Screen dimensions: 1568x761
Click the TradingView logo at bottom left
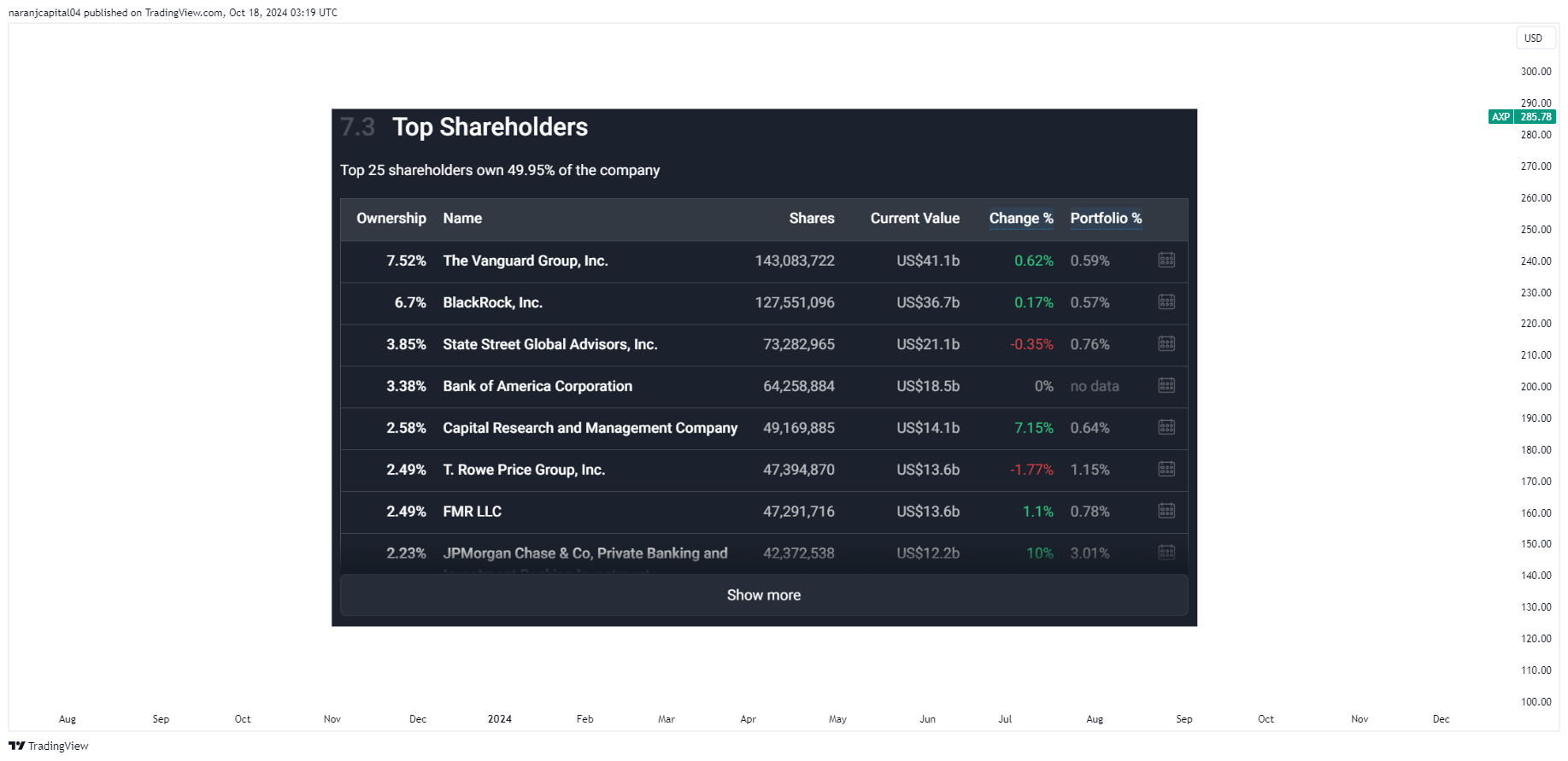[x=49, y=746]
